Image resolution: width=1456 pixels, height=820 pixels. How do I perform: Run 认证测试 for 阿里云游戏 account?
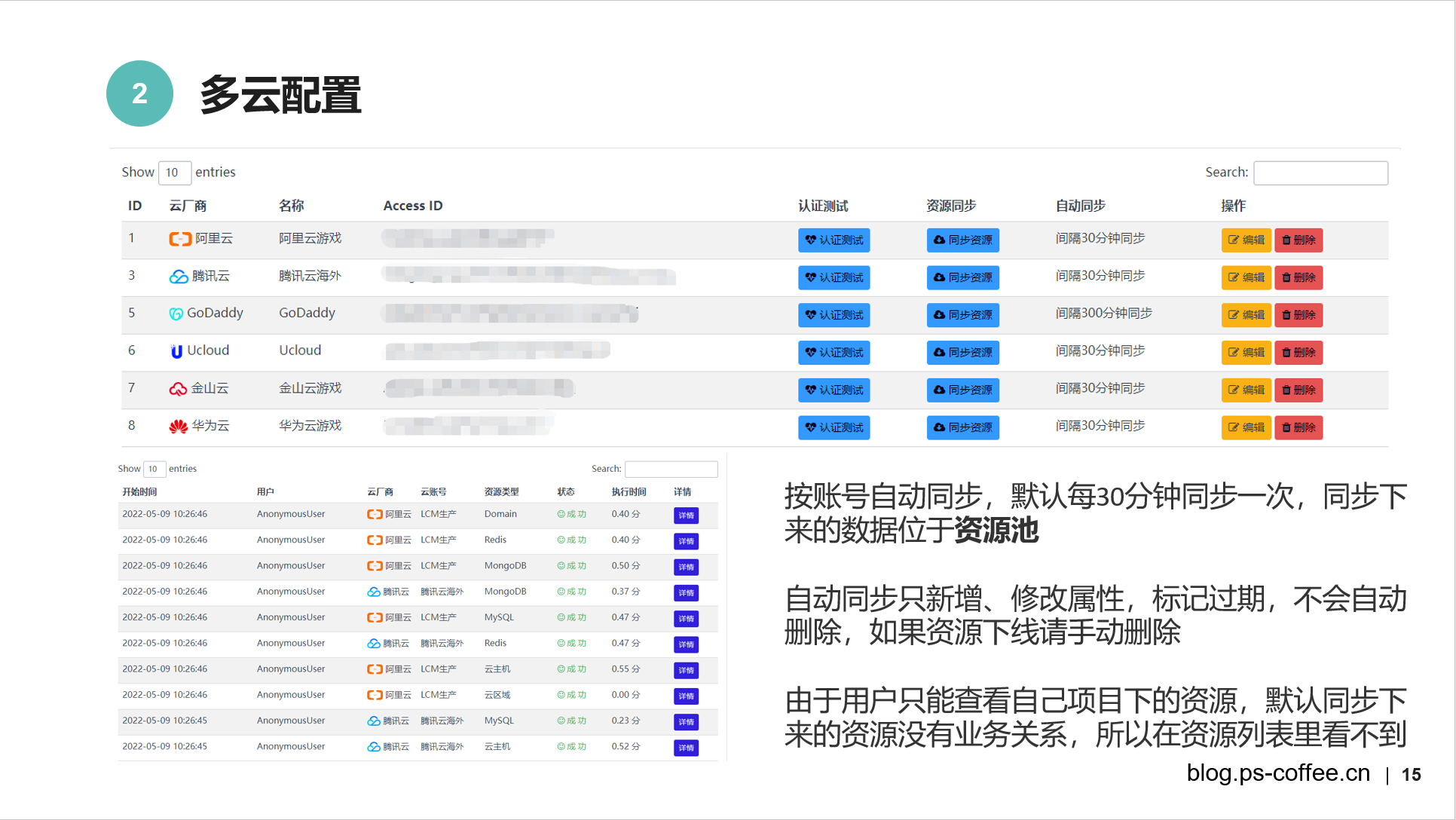[834, 240]
